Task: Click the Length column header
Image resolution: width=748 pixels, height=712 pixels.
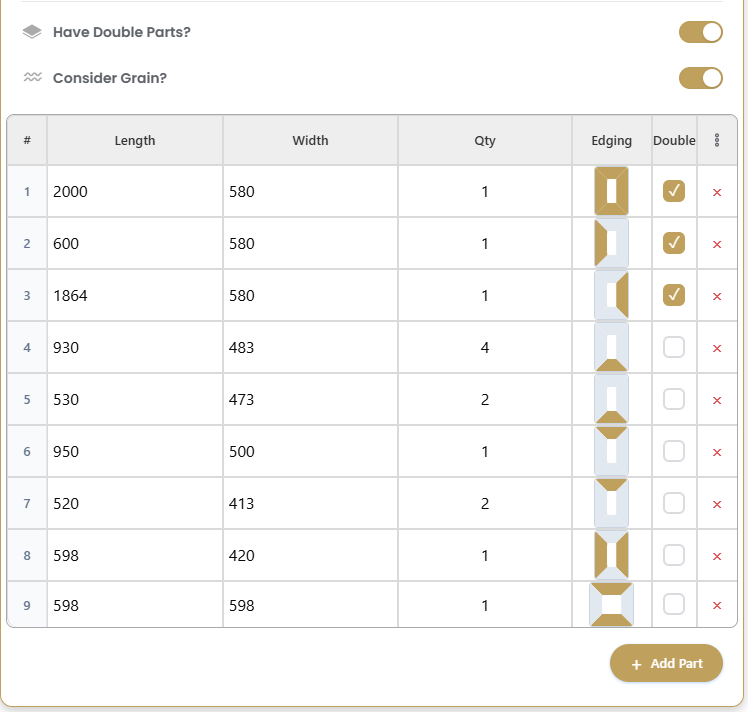Action: (135, 140)
